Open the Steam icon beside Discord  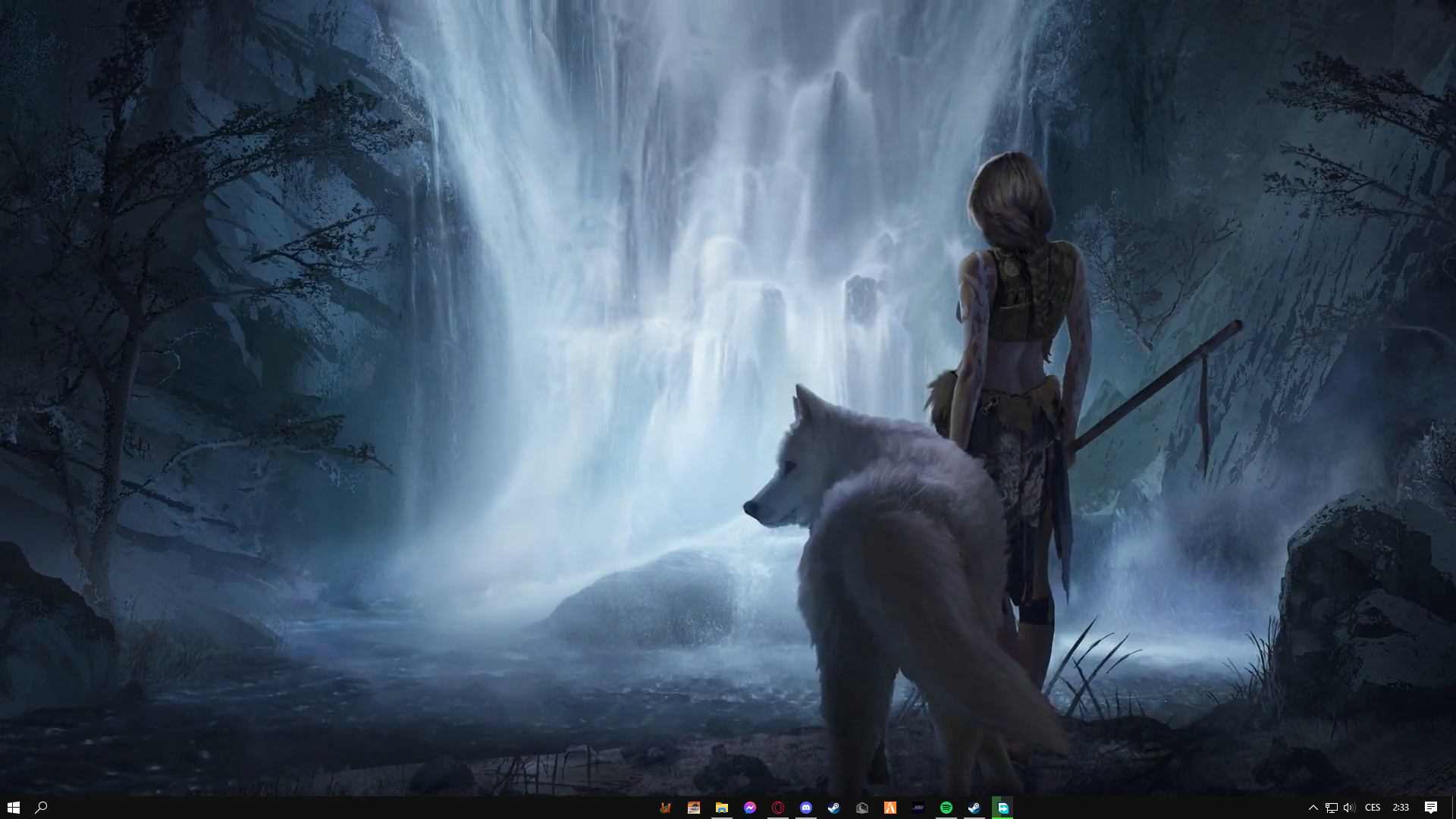click(x=833, y=808)
